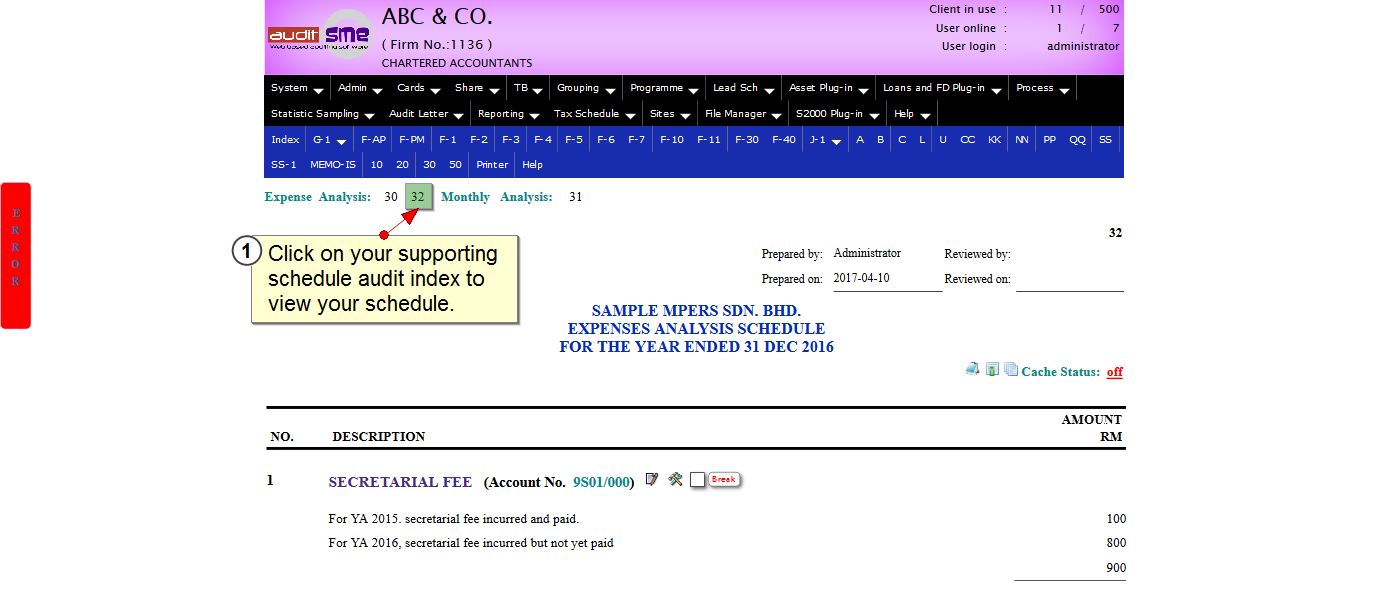The image size is (1389, 612).
Task: Click the copy pages icon beside Cache Status
Action: (1011, 369)
